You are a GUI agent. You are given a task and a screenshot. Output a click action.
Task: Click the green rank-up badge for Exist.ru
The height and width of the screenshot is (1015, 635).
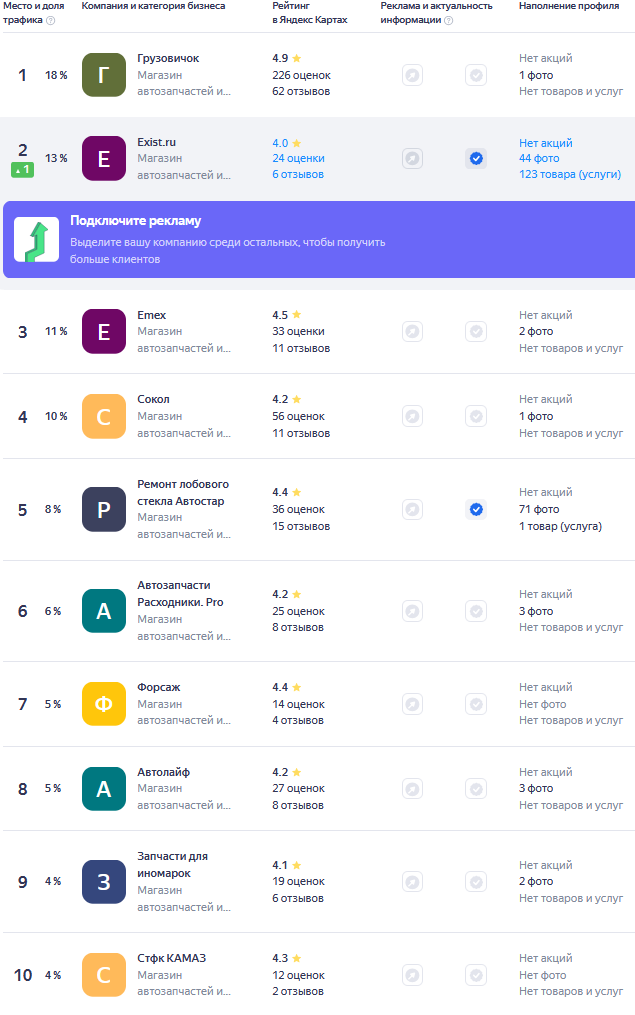(23, 170)
